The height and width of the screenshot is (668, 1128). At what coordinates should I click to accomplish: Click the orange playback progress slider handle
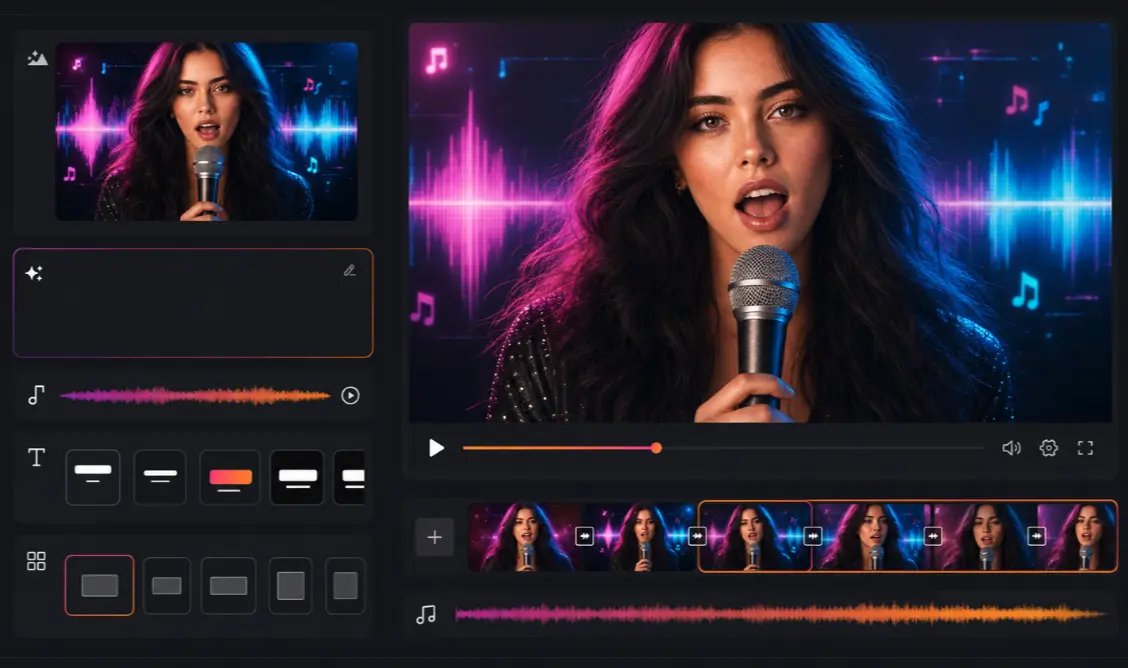pos(656,448)
